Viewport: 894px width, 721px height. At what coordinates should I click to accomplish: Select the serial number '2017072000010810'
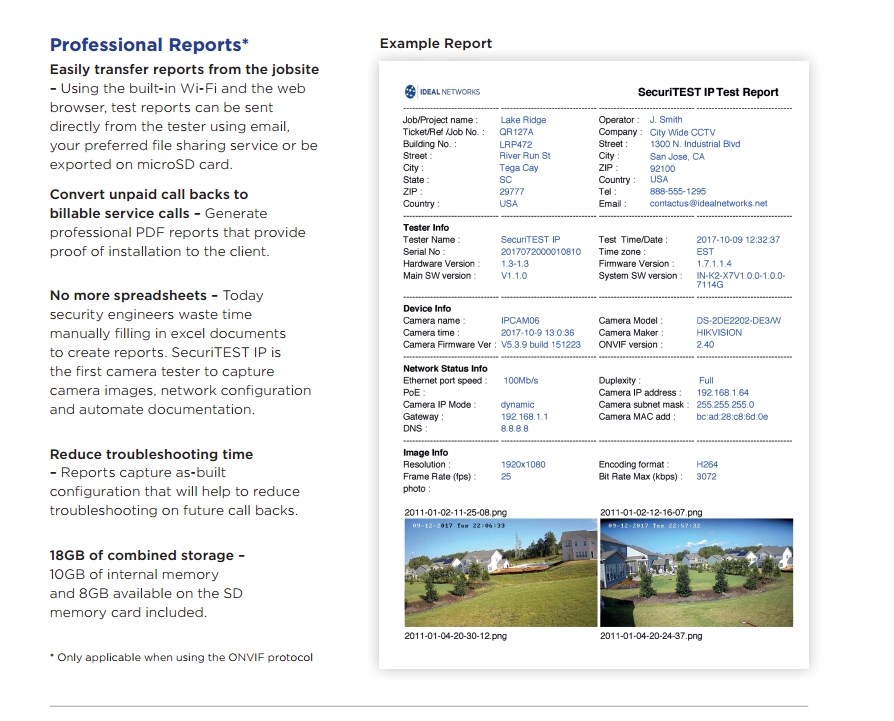pos(541,251)
